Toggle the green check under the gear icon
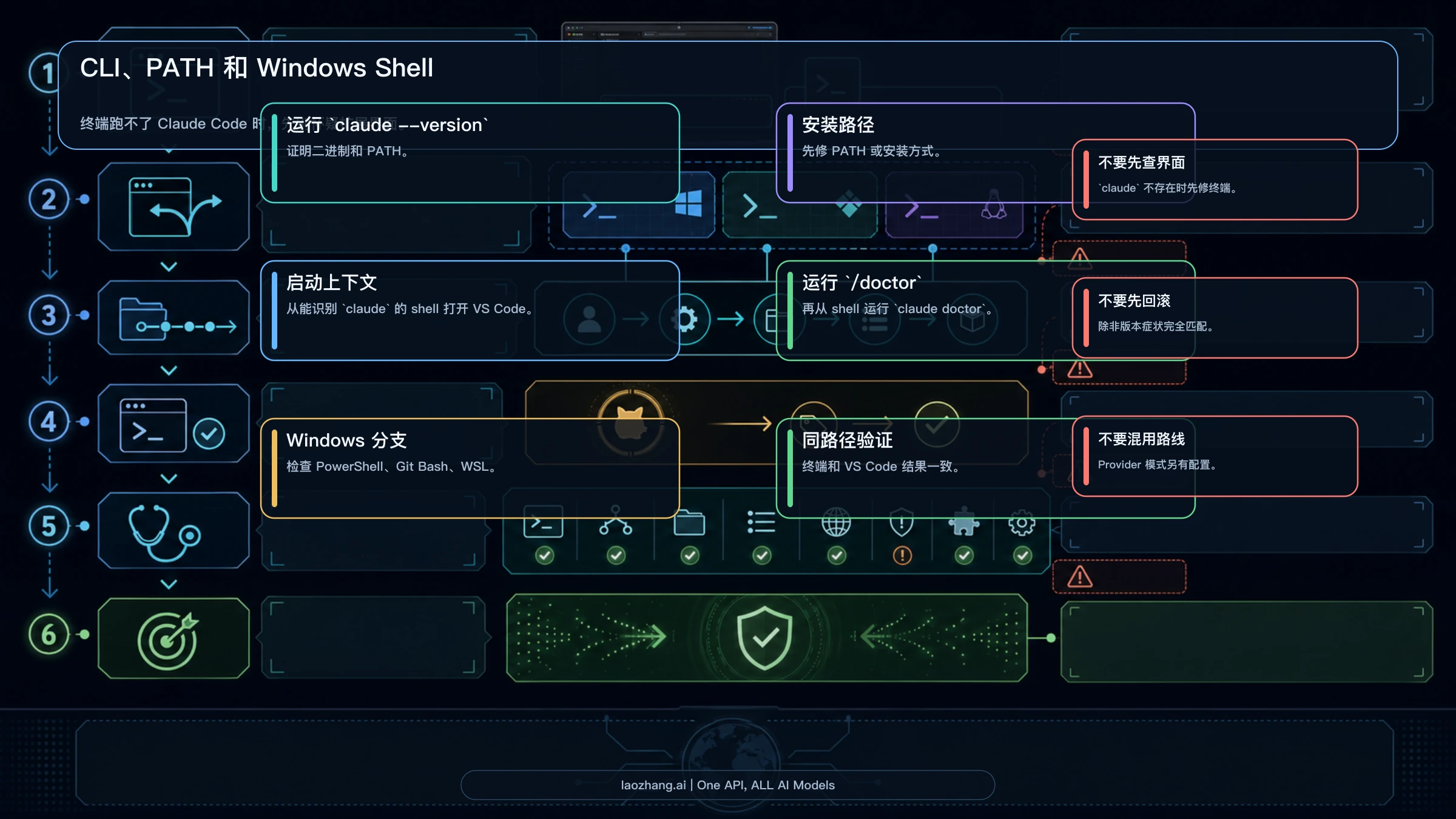 [x=1022, y=555]
